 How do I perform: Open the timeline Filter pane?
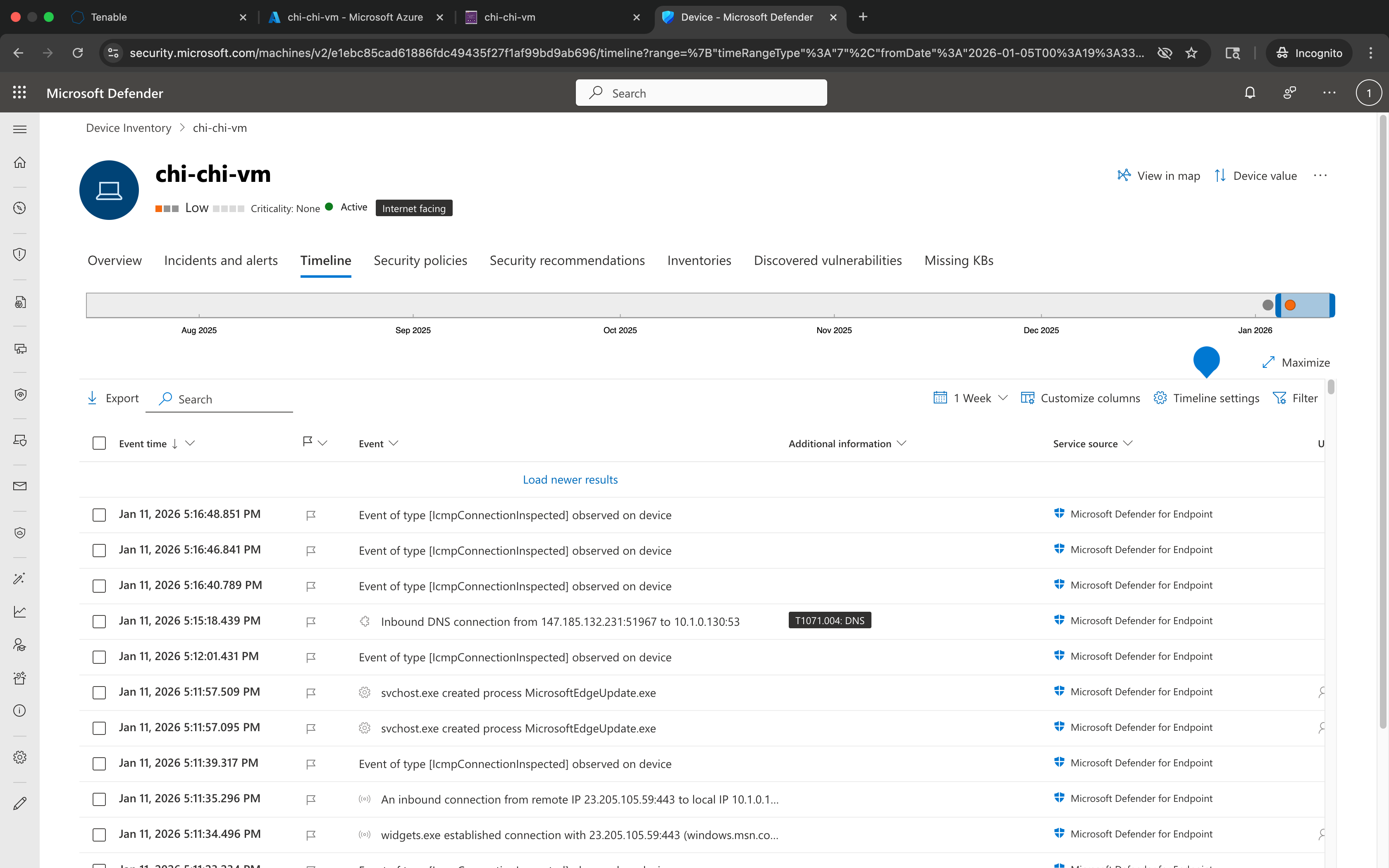[1295, 398]
